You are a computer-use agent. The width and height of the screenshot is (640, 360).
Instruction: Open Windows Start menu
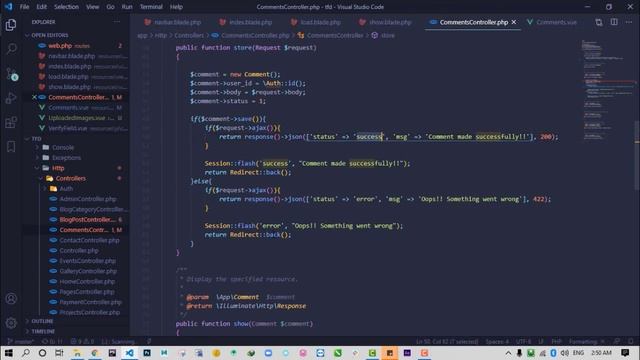tap(8, 353)
